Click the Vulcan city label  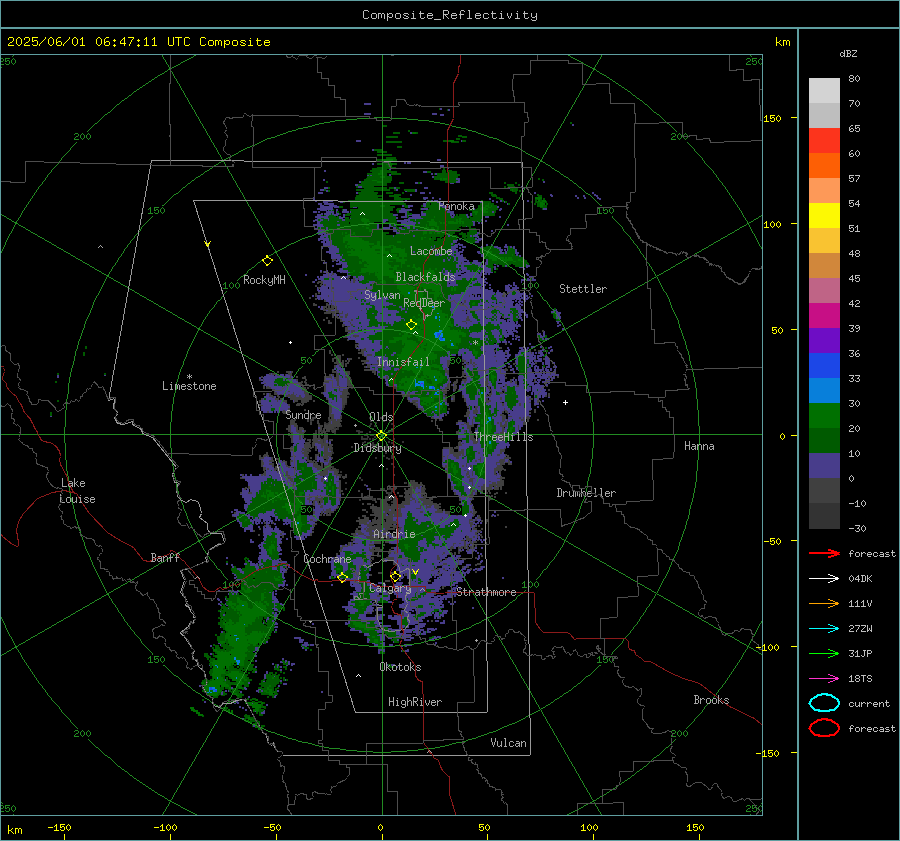coord(508,743)
